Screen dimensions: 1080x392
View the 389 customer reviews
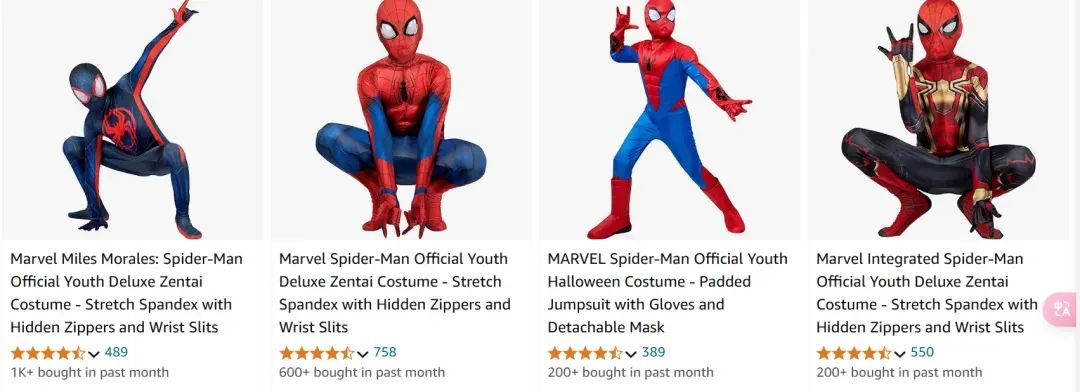coord(654,352)
